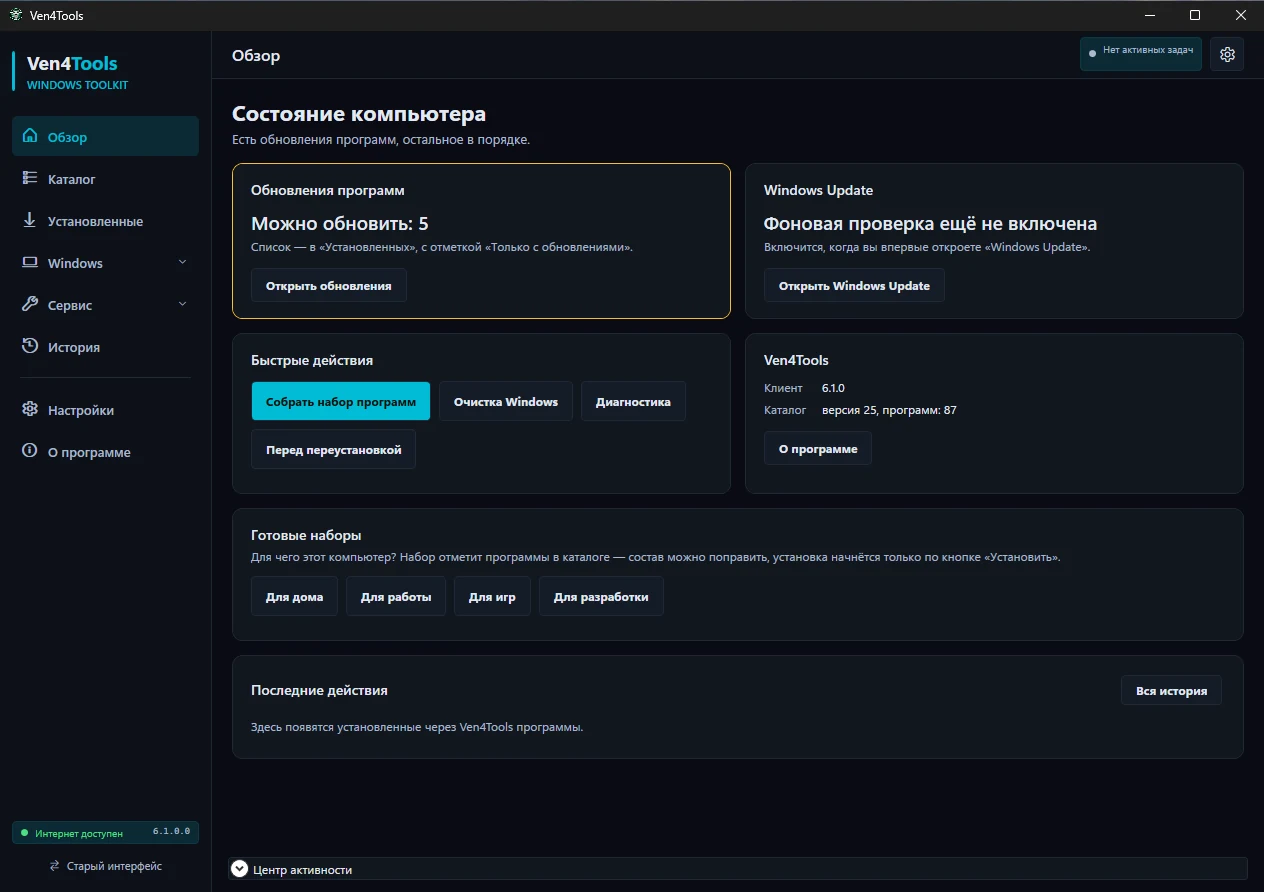
Task: Run Очистка Windows quick action
Action: coord(506,401)
